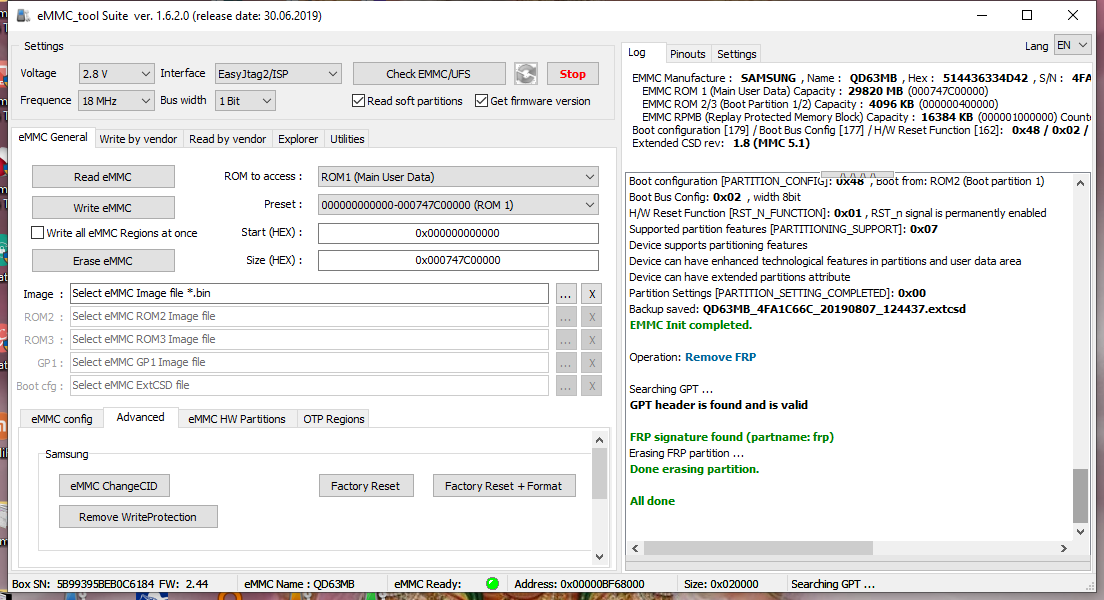The width and height of the screenshot is (1104, 600).
Task: Switch to the Write by vendor tab
Action: 138,139
